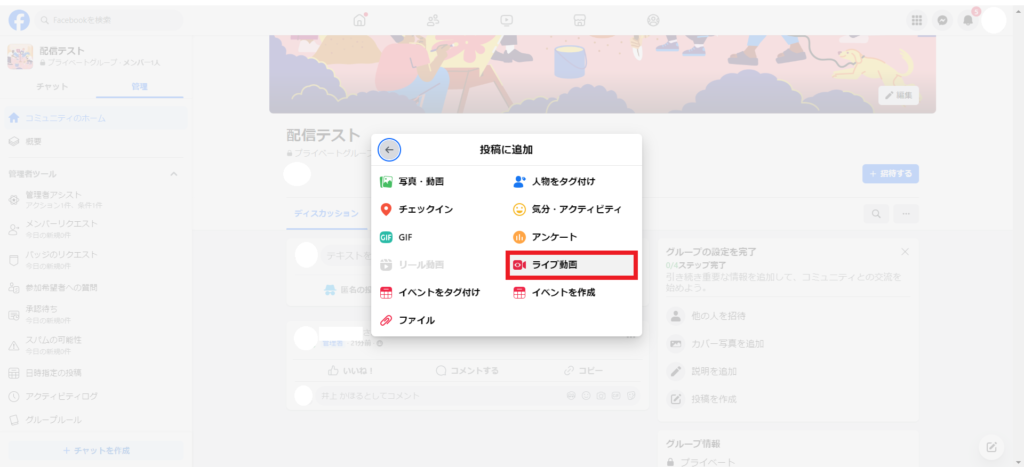Image resolution: width=1024 pixels, height=467 pixels.
Task: Choose the ファイル (File) attachment option
Action: (416, 321)
